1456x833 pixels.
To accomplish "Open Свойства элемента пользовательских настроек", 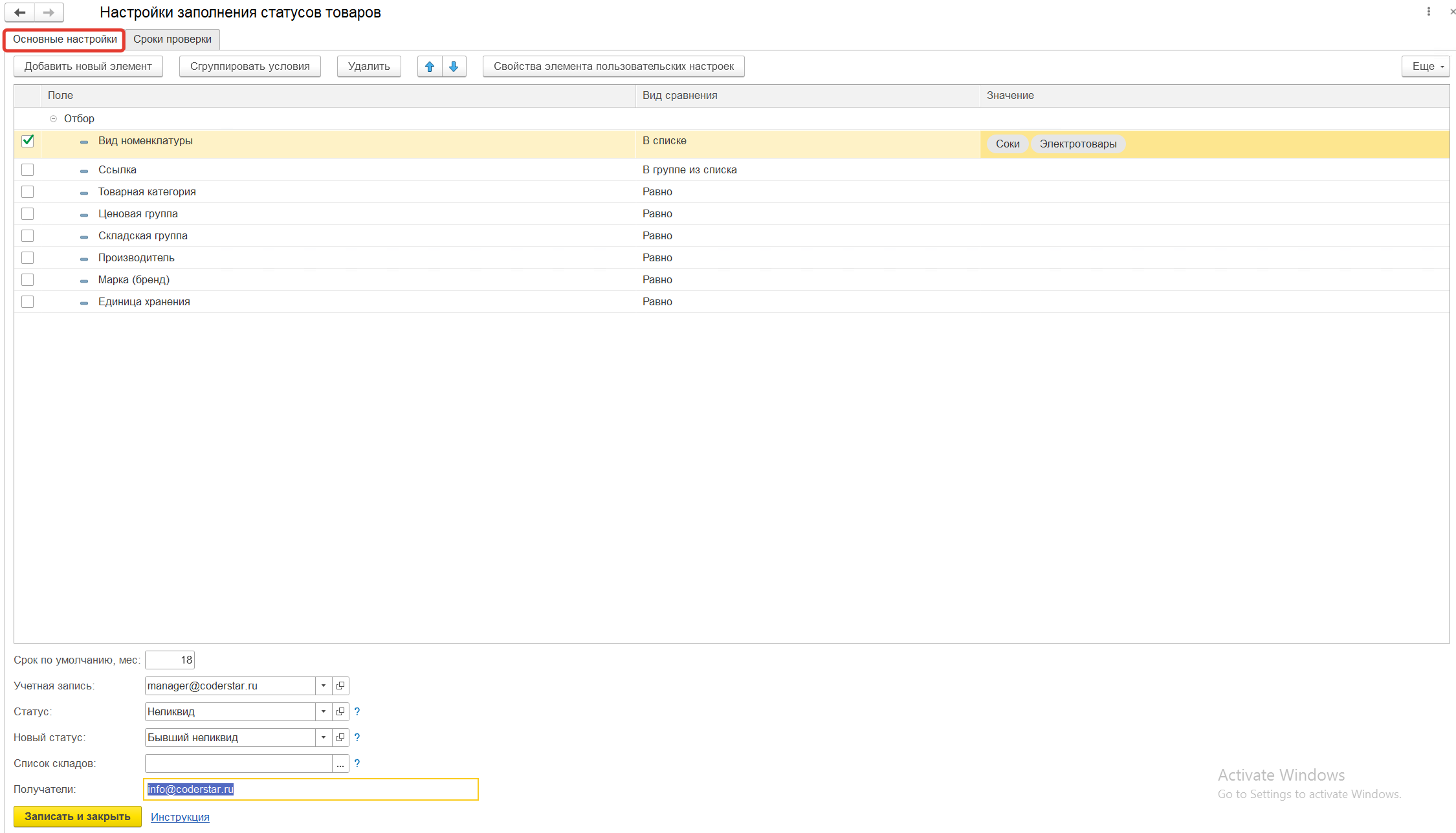I will 613,66.
